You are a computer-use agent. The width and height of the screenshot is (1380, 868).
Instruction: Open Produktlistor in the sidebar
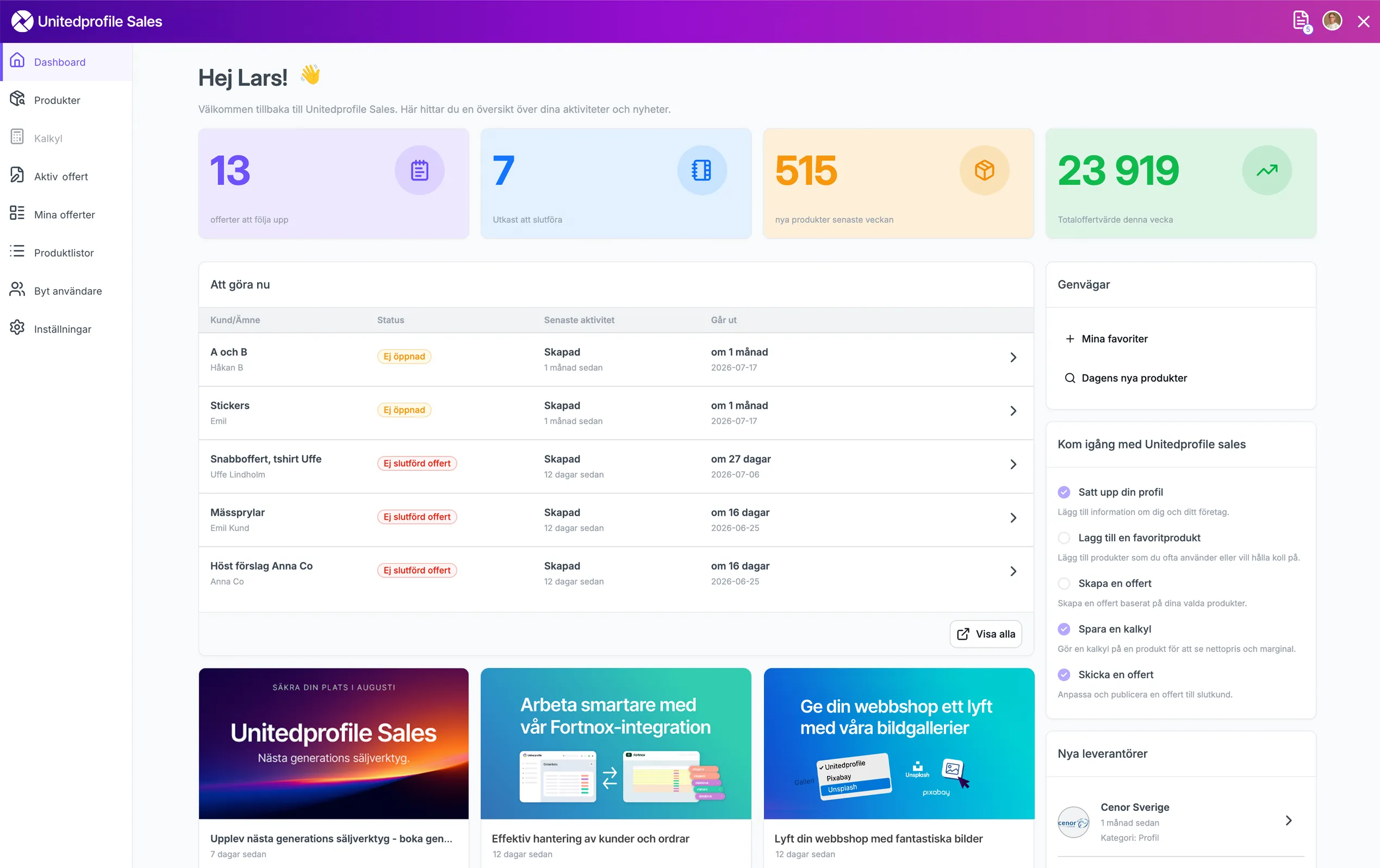[x=66, y=253]
